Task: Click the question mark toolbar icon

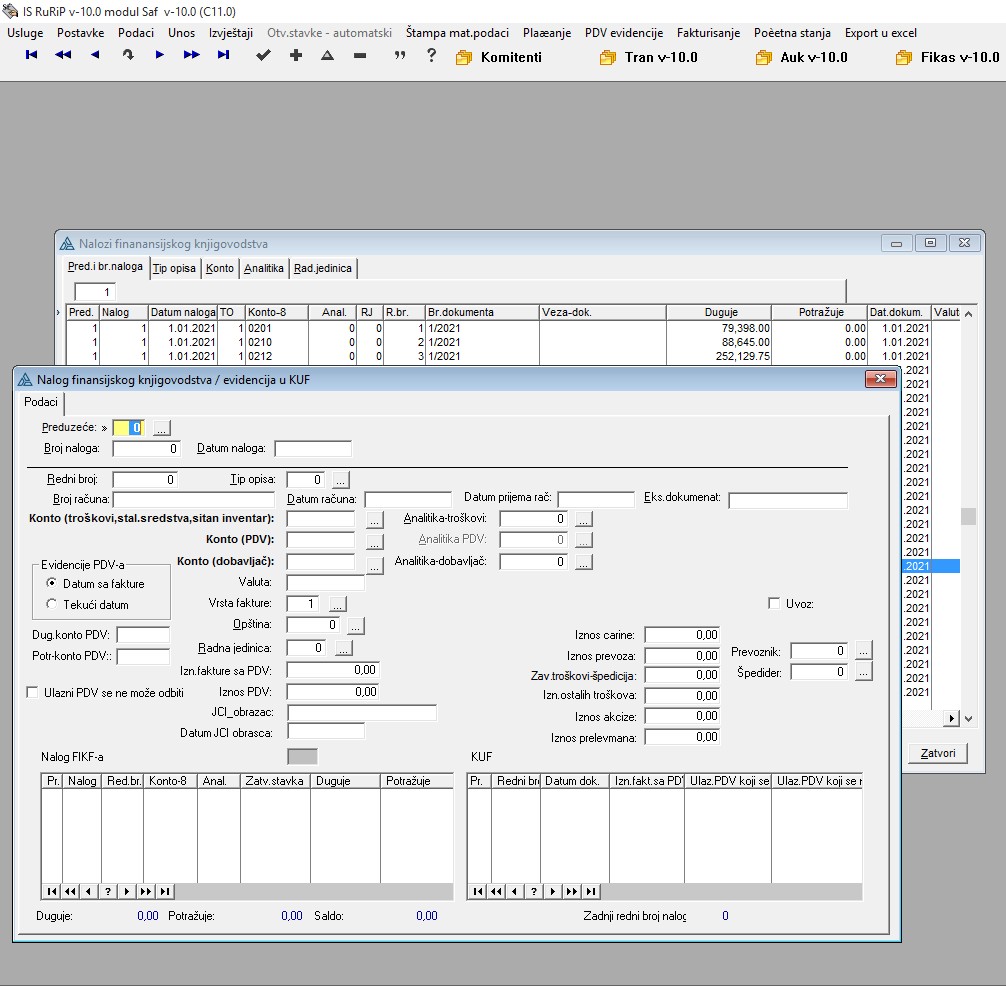Action: [431, 56]
